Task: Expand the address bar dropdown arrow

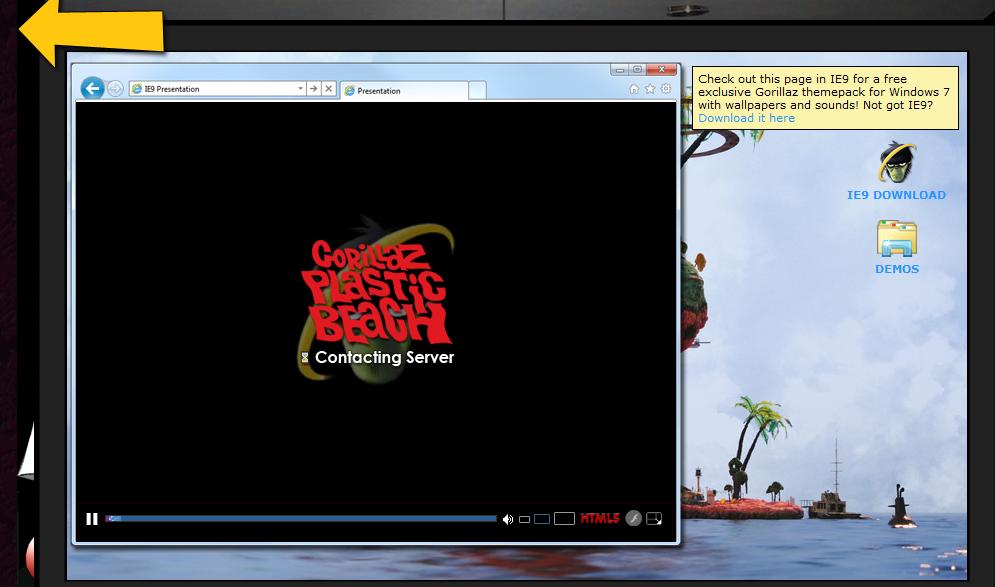Action: pyautogui.click(x=300, y=89)
